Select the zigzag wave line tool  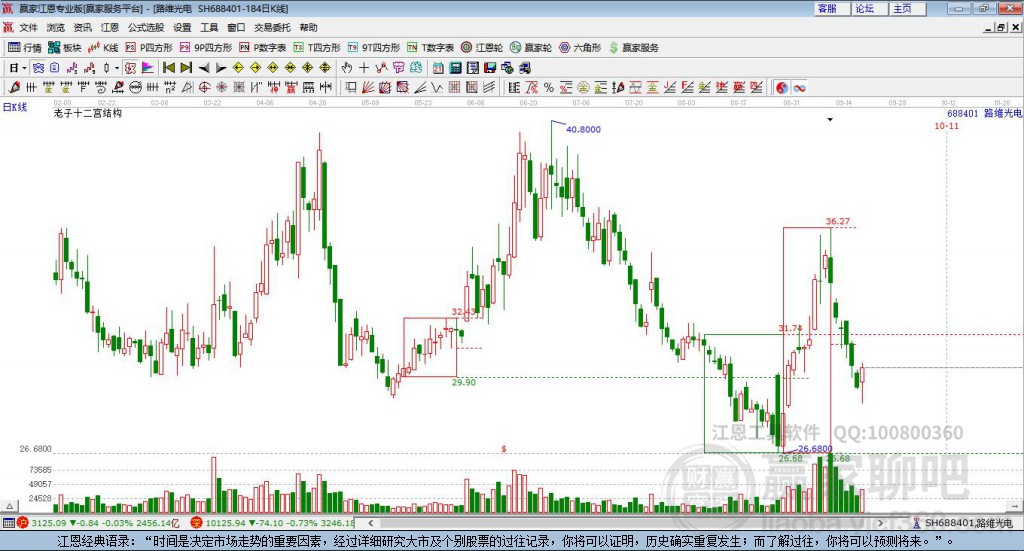pyautogui.click(x=436, y=87)
